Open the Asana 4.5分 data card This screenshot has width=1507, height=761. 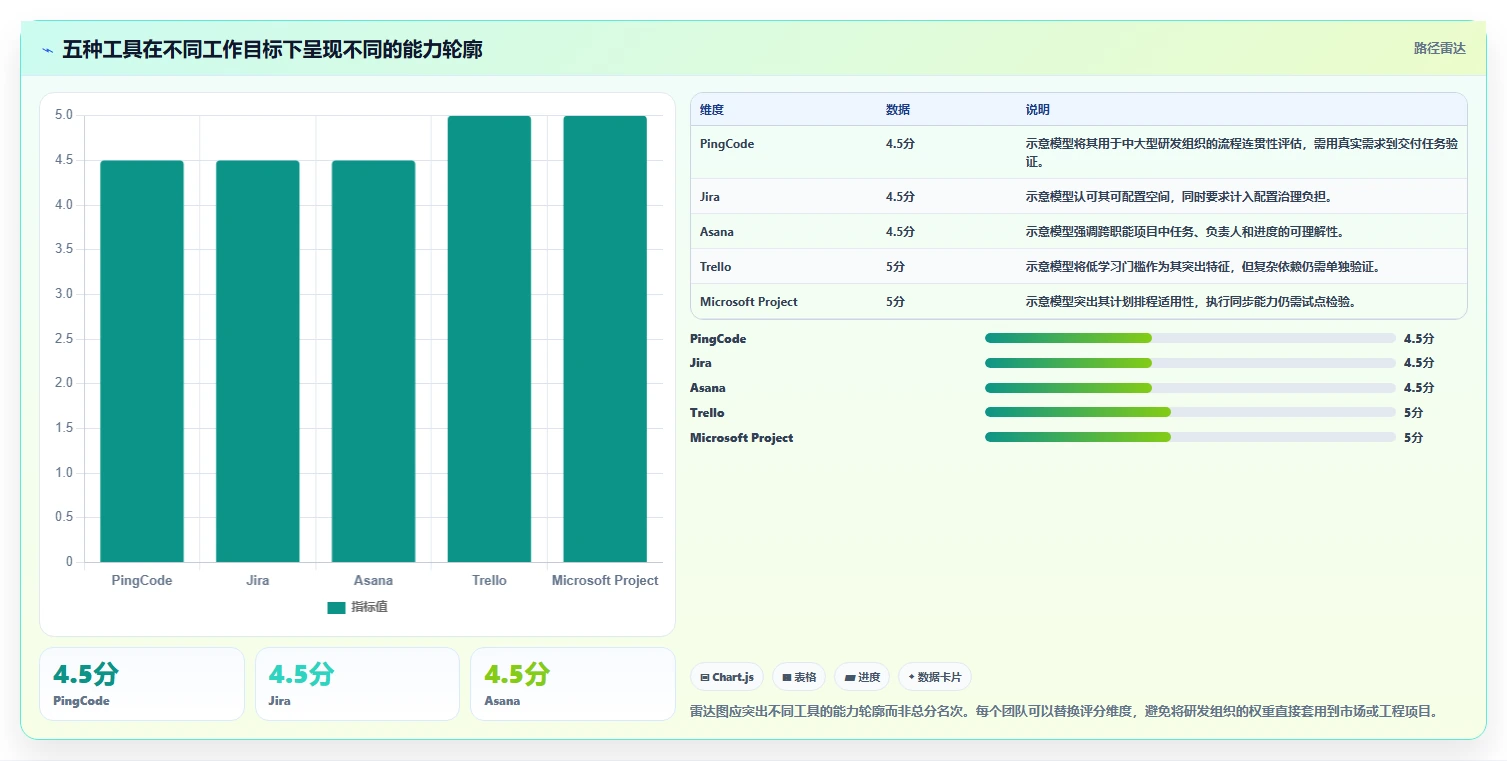click(573, 684)
